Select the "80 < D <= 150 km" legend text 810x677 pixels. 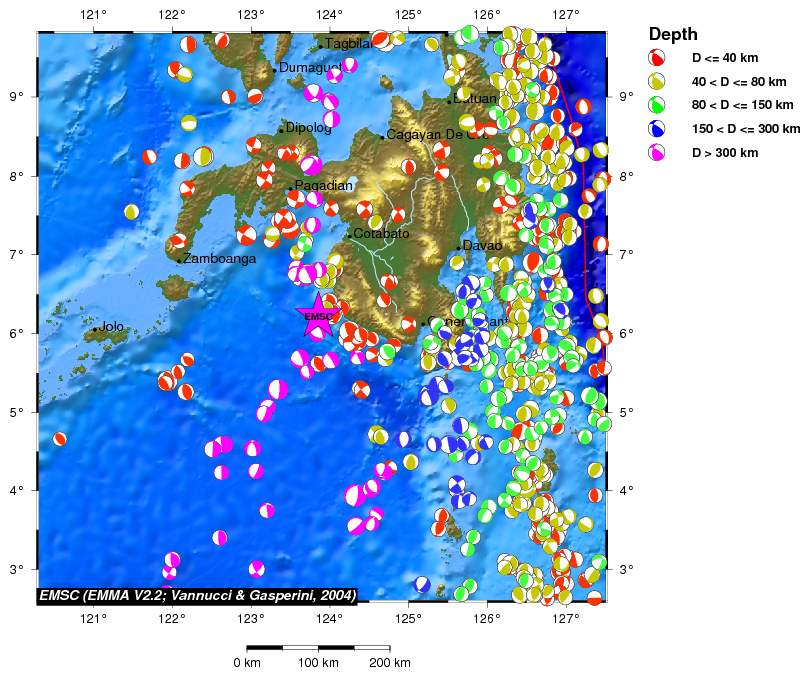pyautogui.click(x=743, y=105)
